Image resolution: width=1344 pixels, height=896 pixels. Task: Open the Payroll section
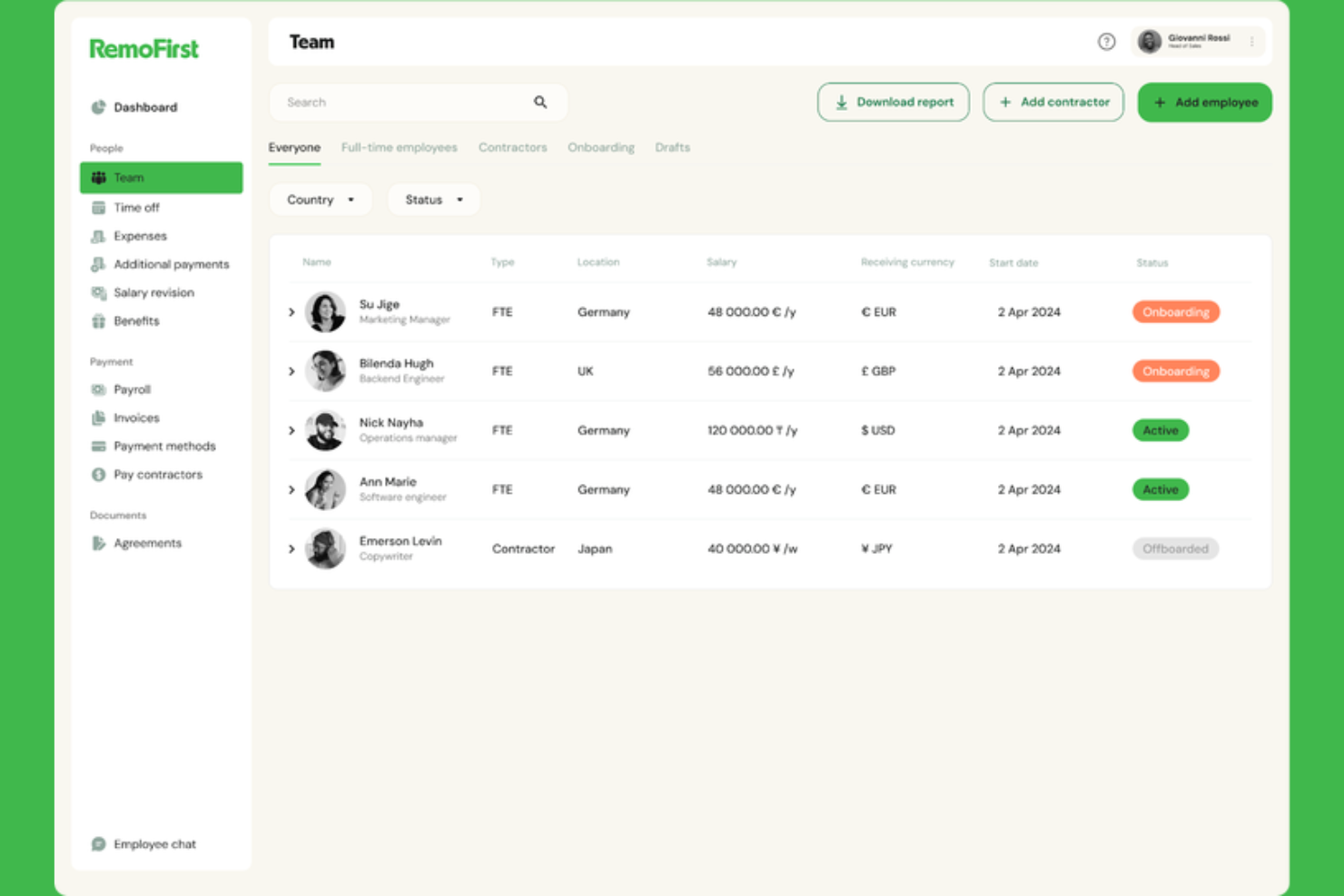(133, 389)
